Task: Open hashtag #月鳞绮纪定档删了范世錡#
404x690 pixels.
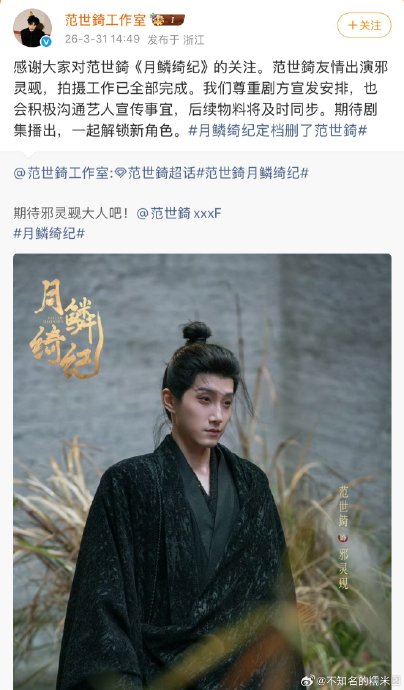Action: pyautogui.click(x=278, y=131)
